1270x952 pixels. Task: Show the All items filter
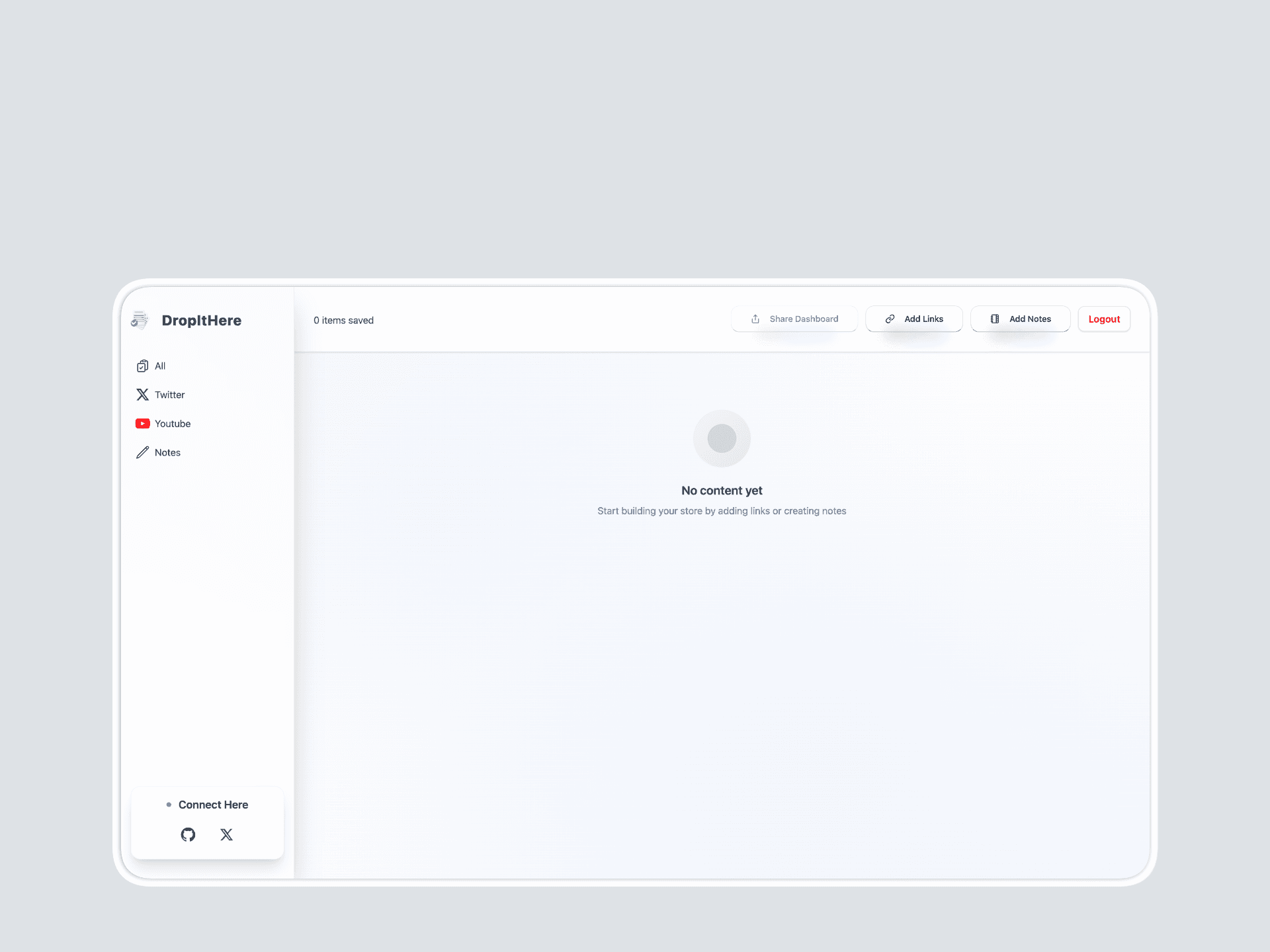coord(160,366)
